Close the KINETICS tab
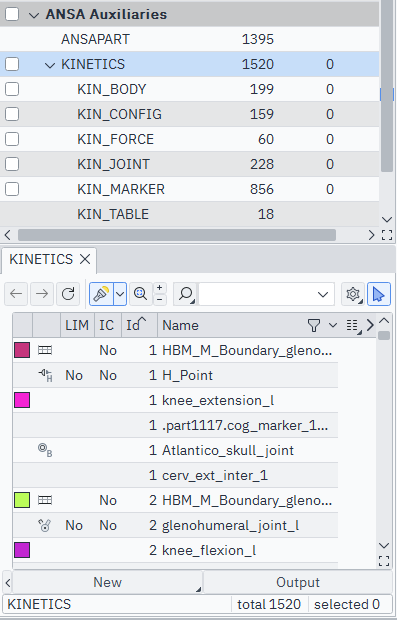This screenshot has width=397, height=620. (x=85, y=259)
